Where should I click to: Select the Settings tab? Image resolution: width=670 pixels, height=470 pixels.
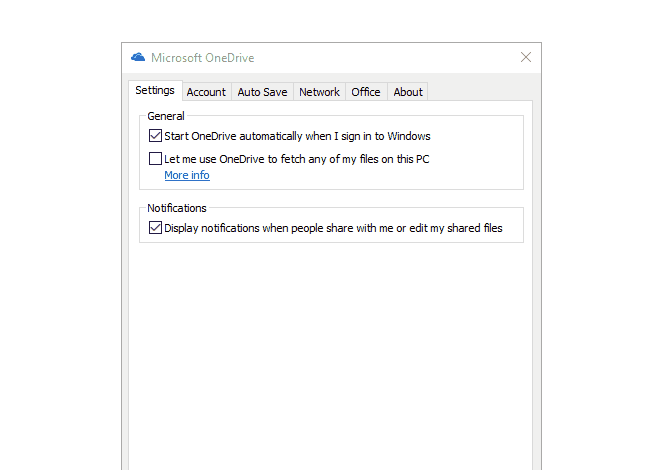155,91
